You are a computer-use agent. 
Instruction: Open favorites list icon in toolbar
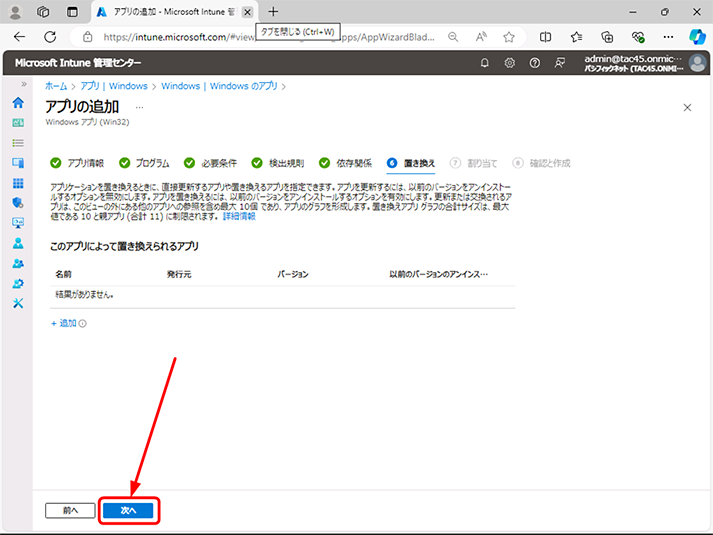576,37
